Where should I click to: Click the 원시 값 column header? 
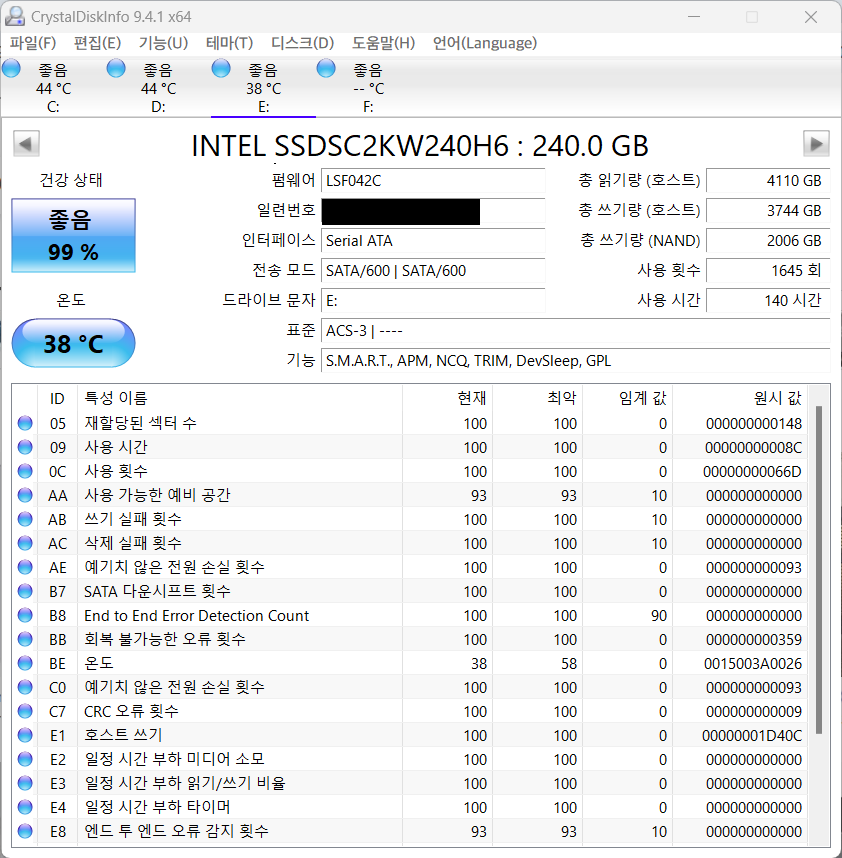(740, 398)
